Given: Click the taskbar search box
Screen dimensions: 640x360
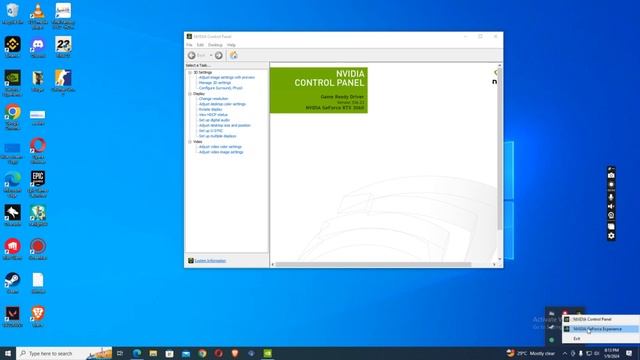Looking at the screenshot, I should point(64,353).
